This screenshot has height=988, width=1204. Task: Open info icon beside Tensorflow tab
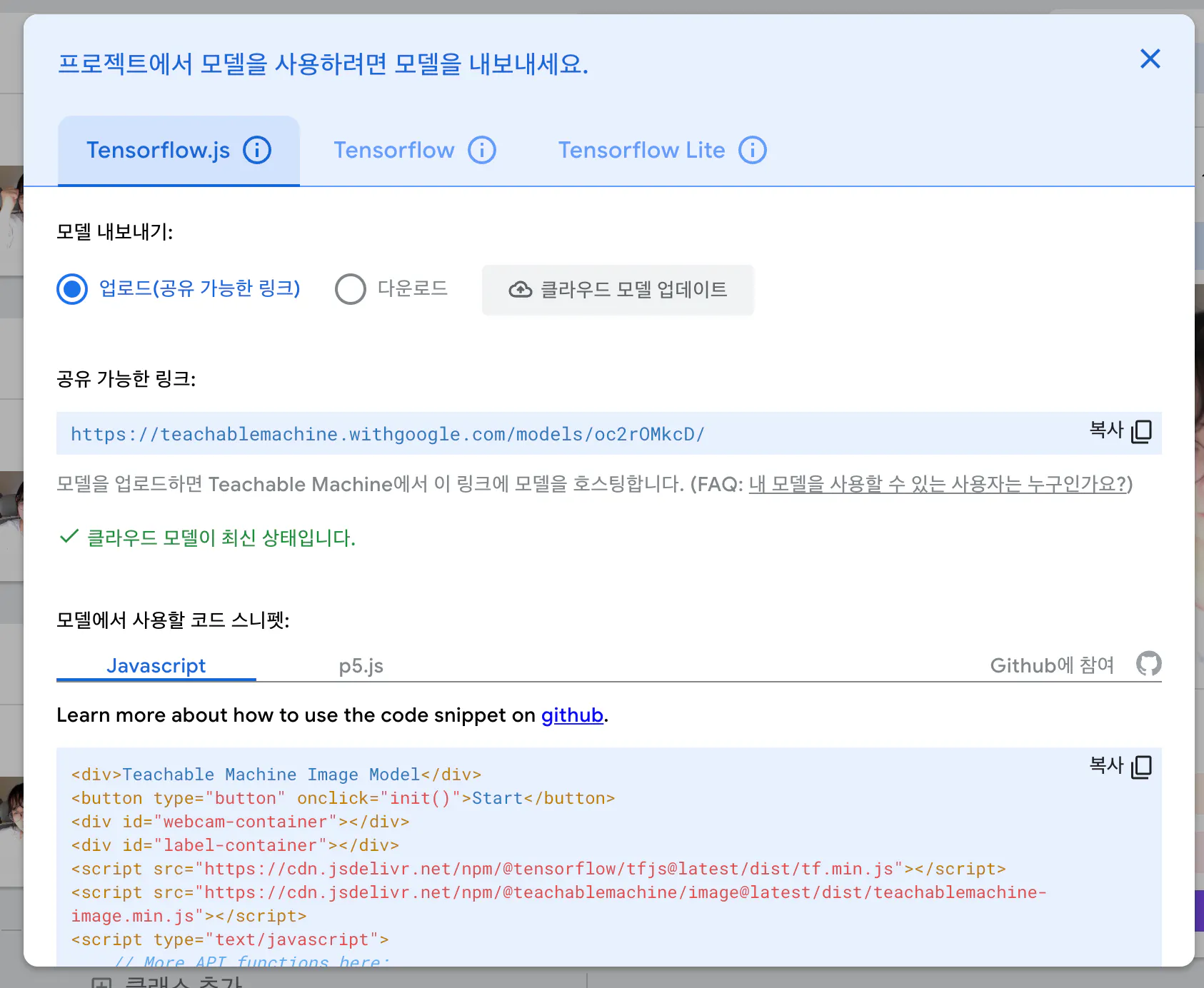pyautogui.click(x=482, y=151)
